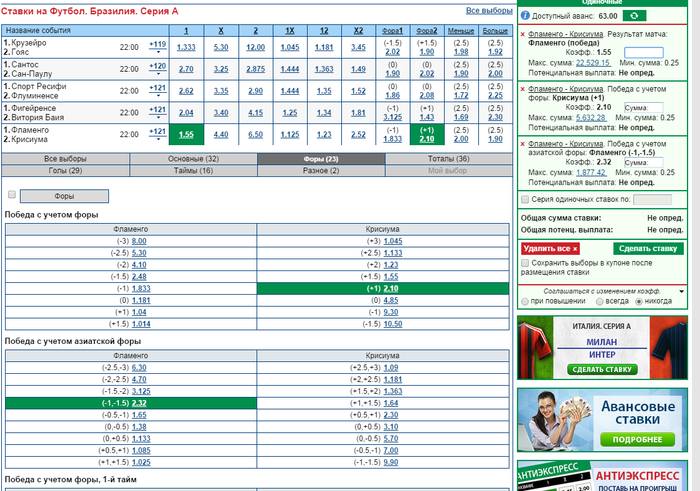Click Удалить все red button
This screenshot has height=491, width=700.
tap(550, 249)
